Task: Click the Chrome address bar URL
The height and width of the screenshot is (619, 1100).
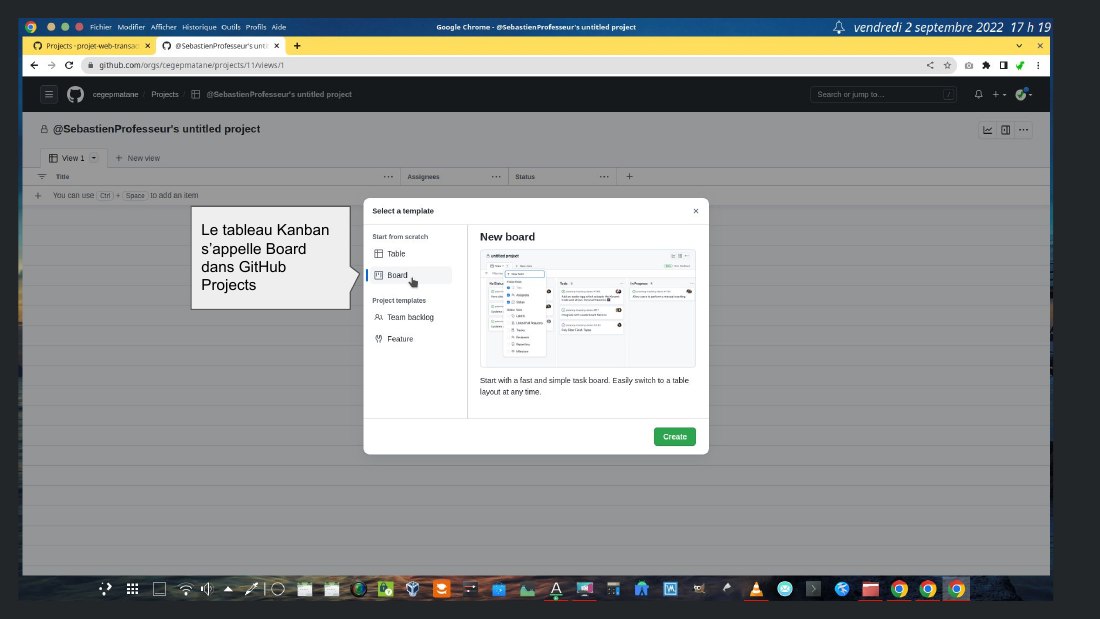Action: pos(191,65)
